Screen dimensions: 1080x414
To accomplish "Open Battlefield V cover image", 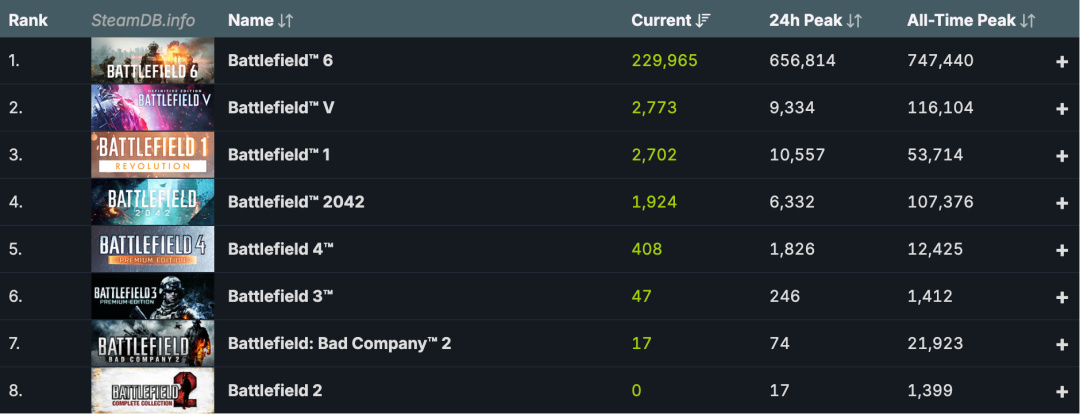I will click(152, 108).
